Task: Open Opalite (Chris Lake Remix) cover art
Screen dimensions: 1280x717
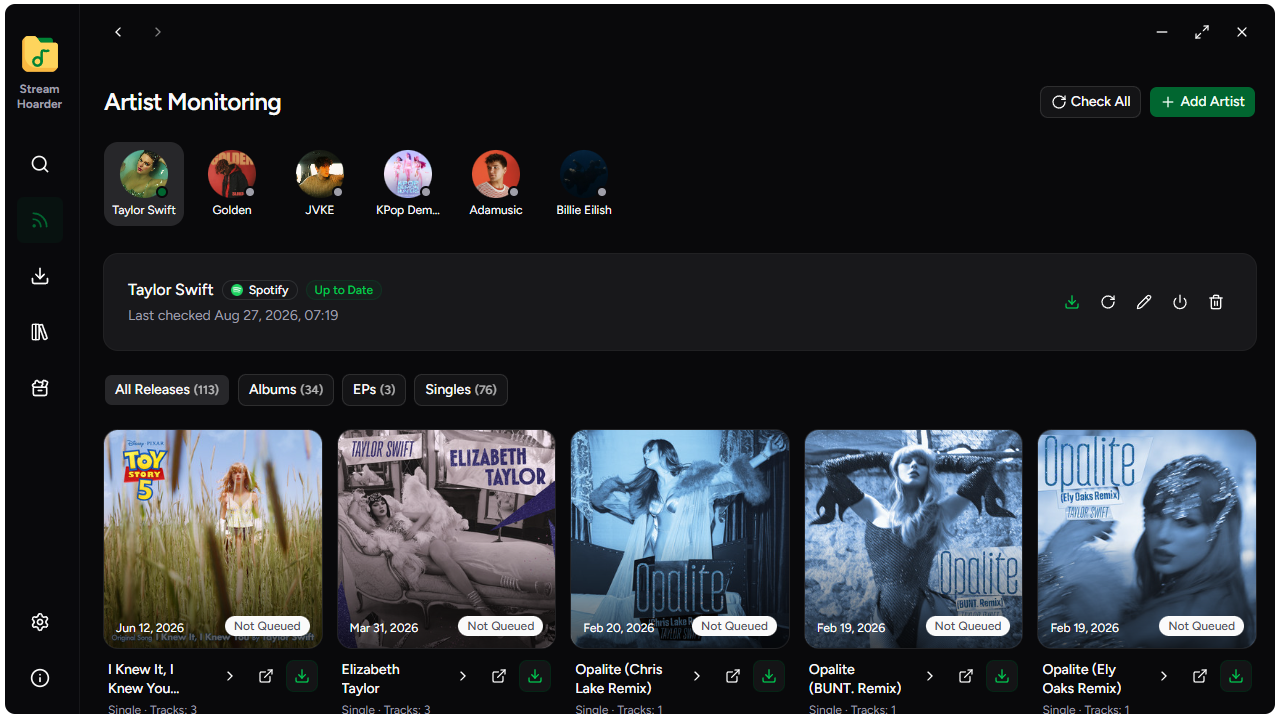Action: [x=680, y=539]
